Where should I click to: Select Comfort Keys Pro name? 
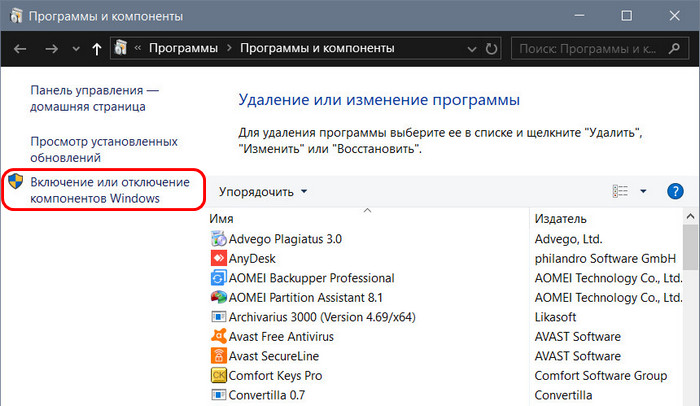coord(275,376)
